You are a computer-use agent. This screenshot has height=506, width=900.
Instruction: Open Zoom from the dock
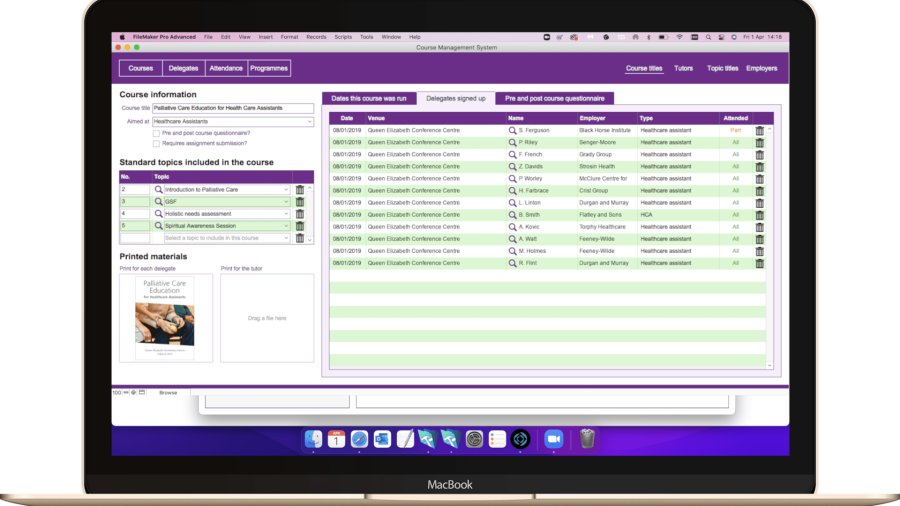tap(553, 439)
